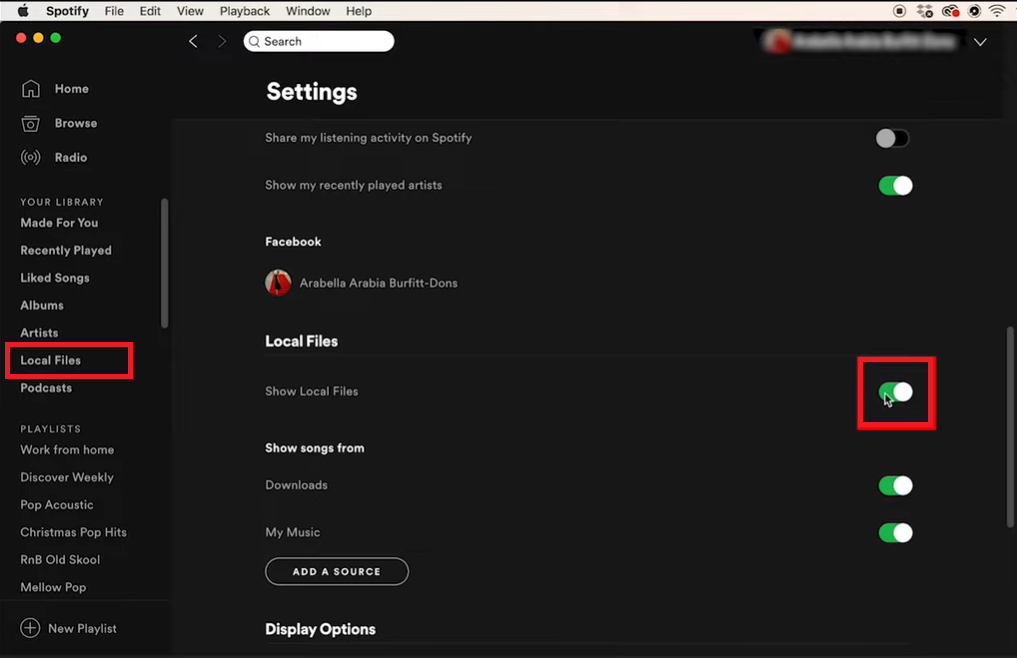The width and height of the screenshot is (1017, 658).
Task: Open the Playback menu
Action: pyautogui.click(x=245, y=11)
